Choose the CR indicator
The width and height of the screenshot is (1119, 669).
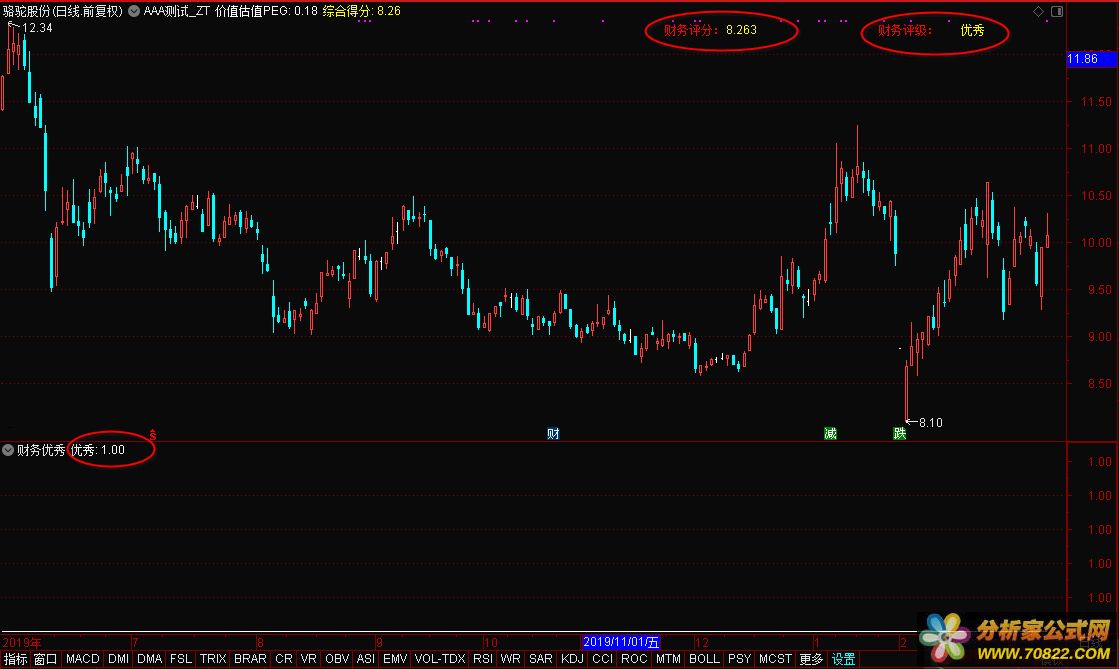283,659
